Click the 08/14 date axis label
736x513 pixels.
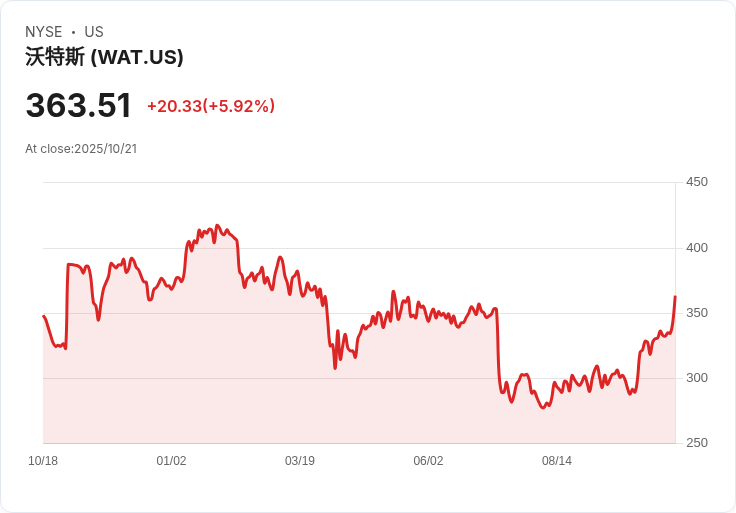557,461
